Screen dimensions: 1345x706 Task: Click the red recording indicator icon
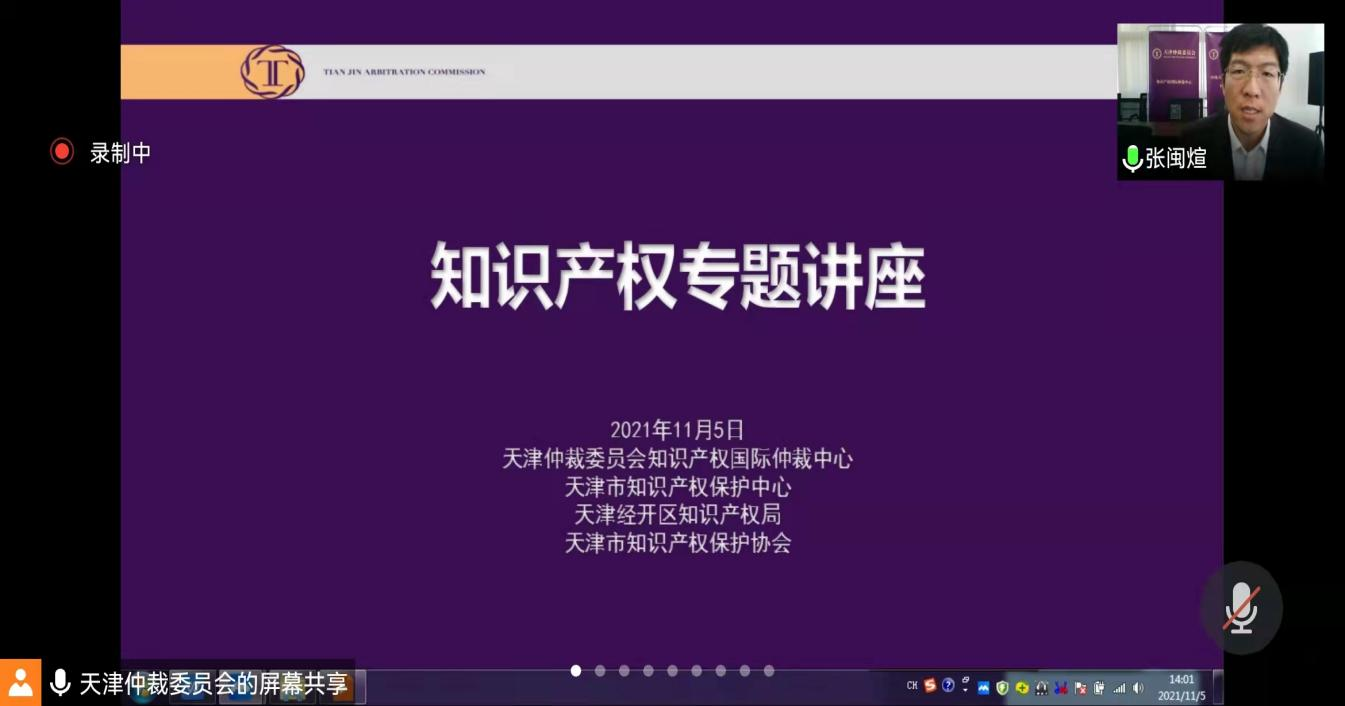click(x=62, y=152)
